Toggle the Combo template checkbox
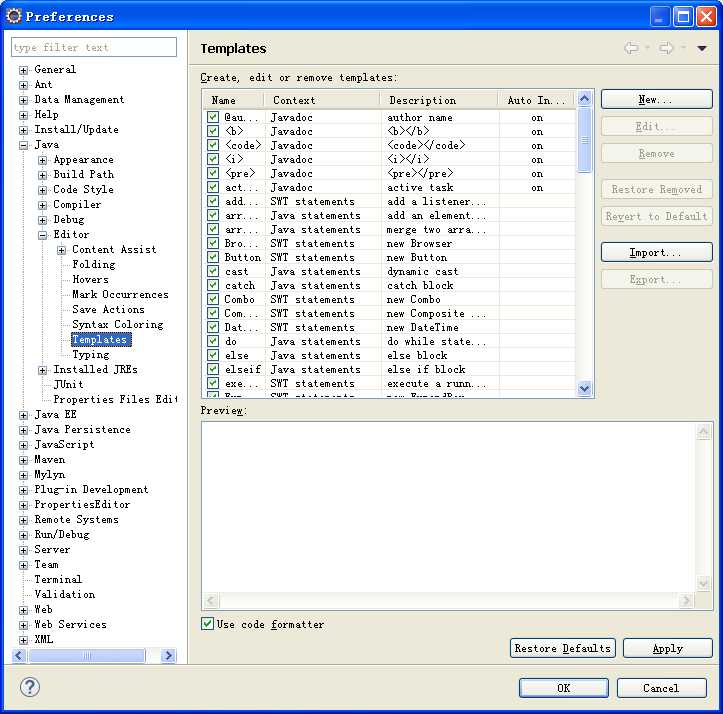Viewport: 723px width, 714px height. [x=213, y=299]
